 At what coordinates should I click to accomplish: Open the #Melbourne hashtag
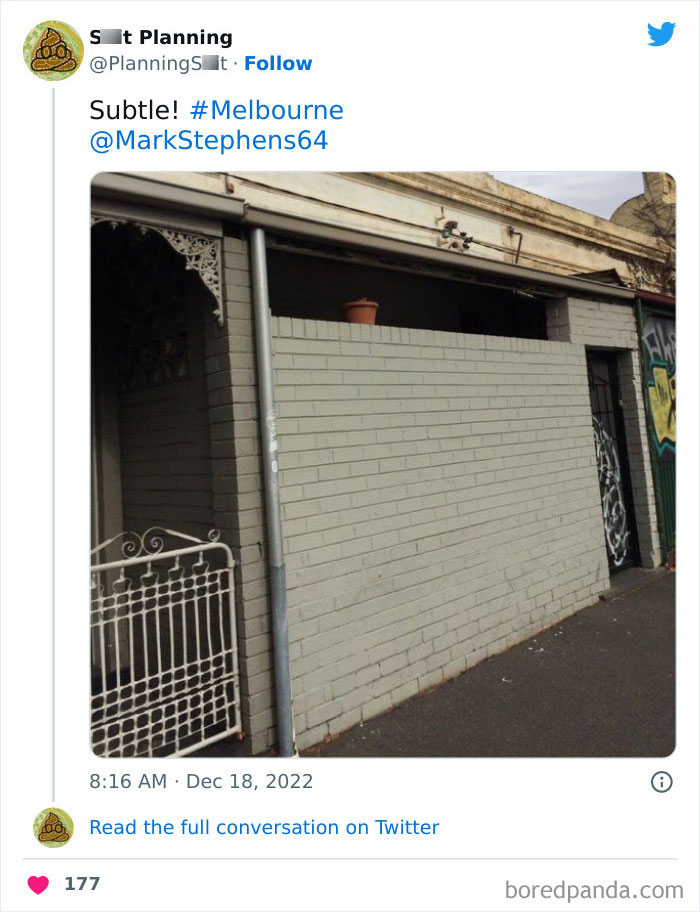[267, 110]
